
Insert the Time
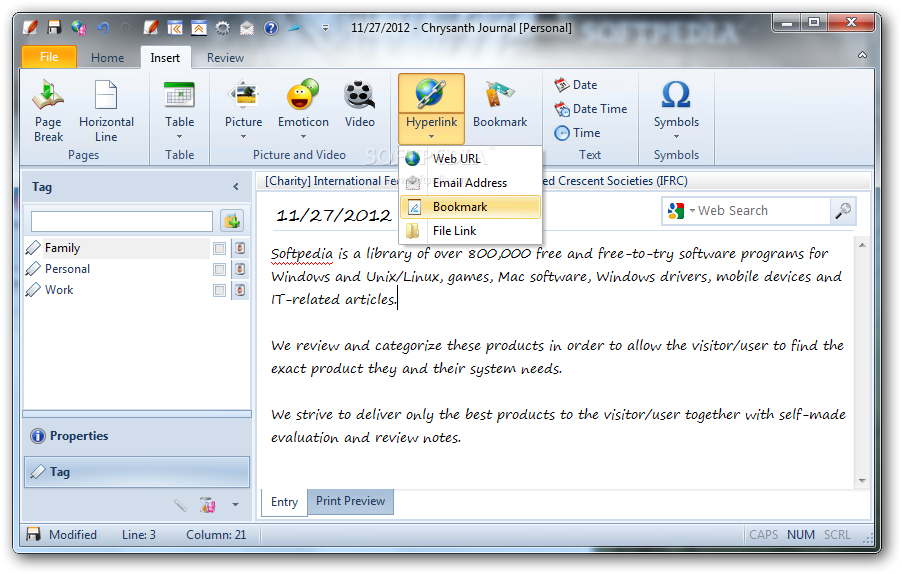tap(577, 133)
